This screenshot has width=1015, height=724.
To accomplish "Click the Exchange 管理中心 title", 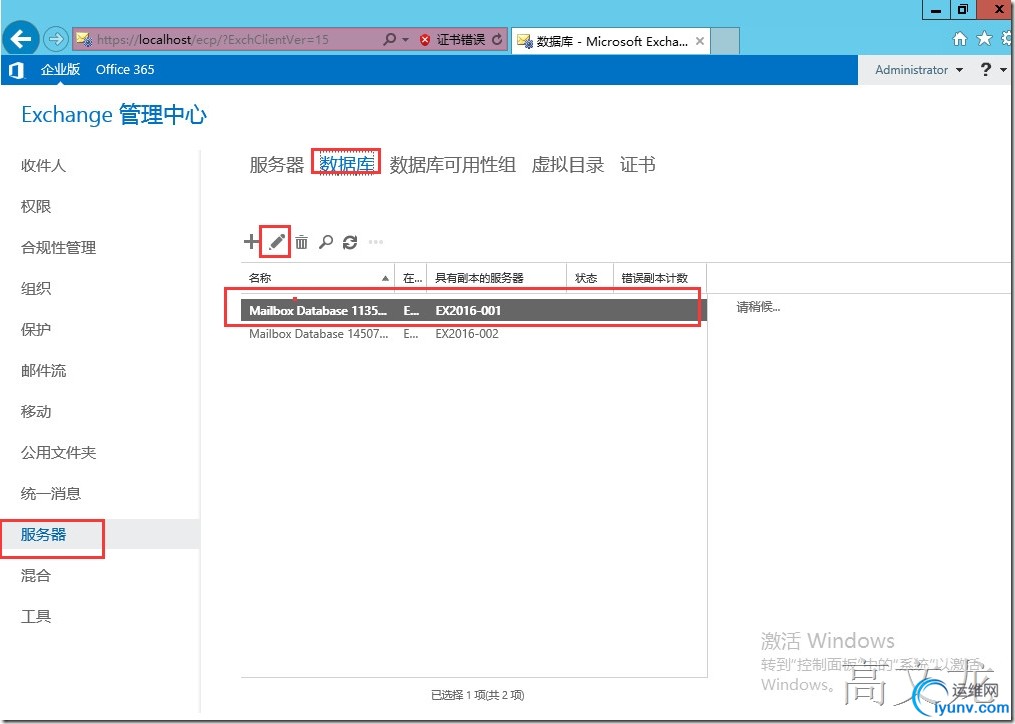I will point(114,115).
